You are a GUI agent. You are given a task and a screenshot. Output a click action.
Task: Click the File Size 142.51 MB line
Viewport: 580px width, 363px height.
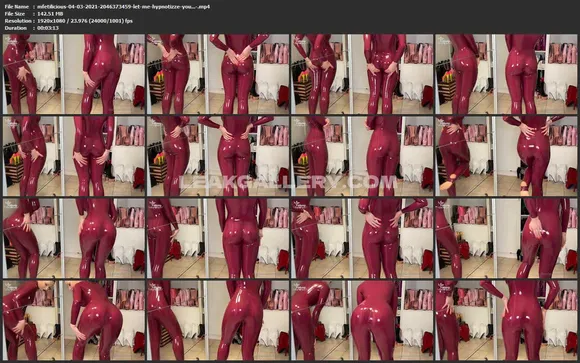point(34,14)
